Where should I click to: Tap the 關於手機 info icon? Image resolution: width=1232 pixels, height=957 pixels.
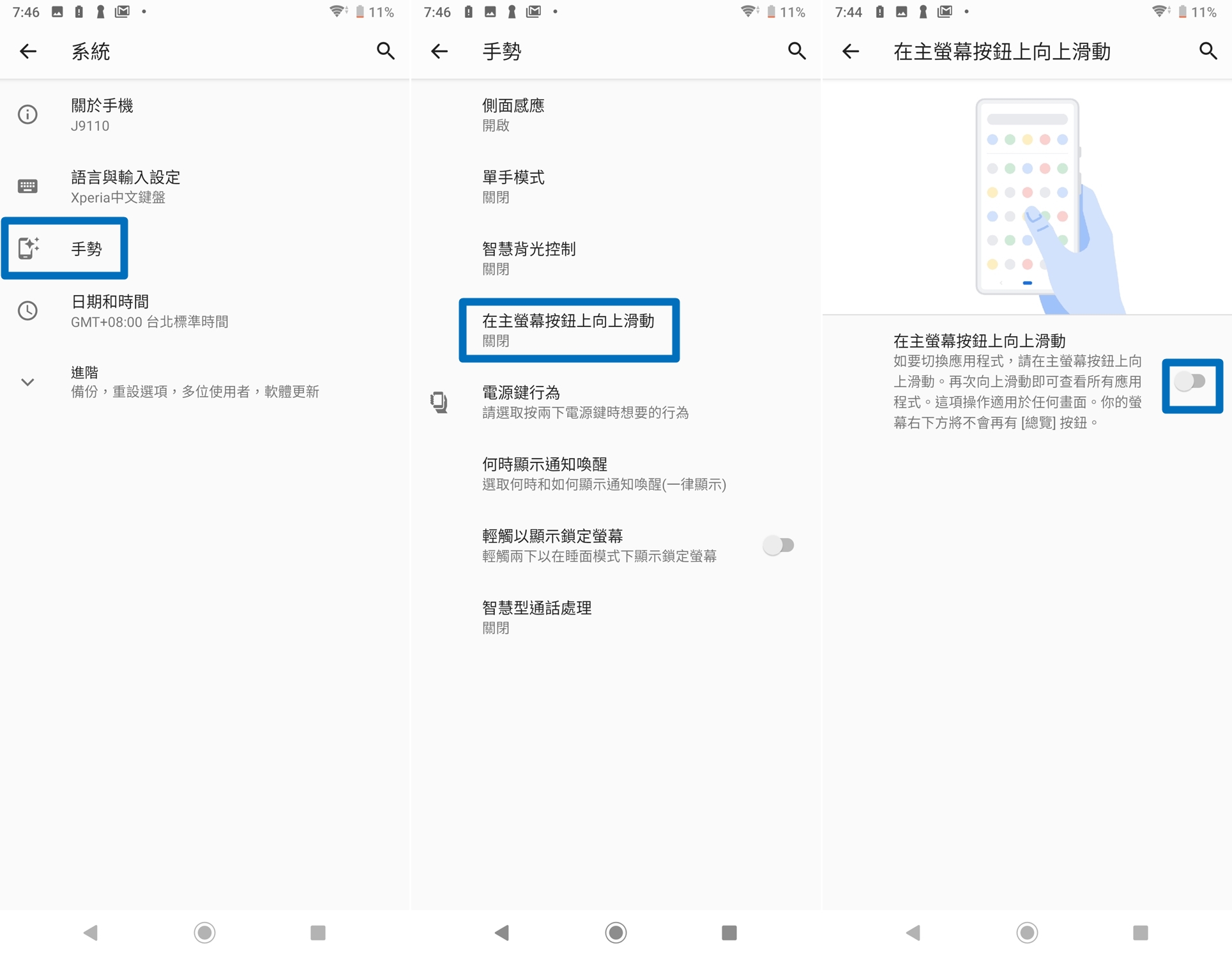click(27, 115)
